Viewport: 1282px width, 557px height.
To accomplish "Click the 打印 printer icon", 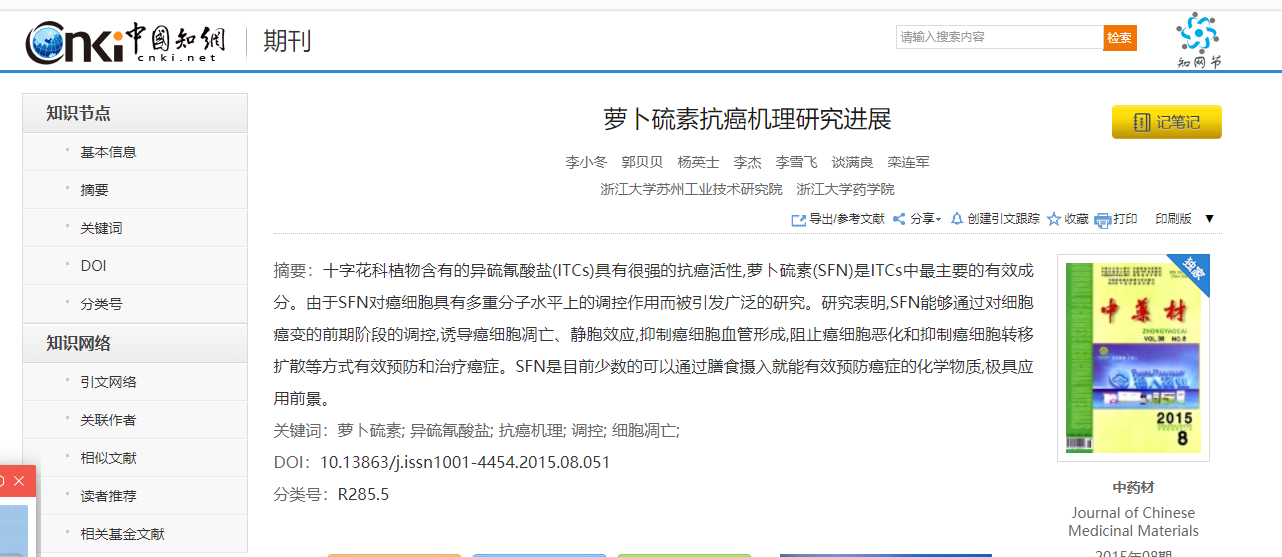I will [x=1103, y=220].
